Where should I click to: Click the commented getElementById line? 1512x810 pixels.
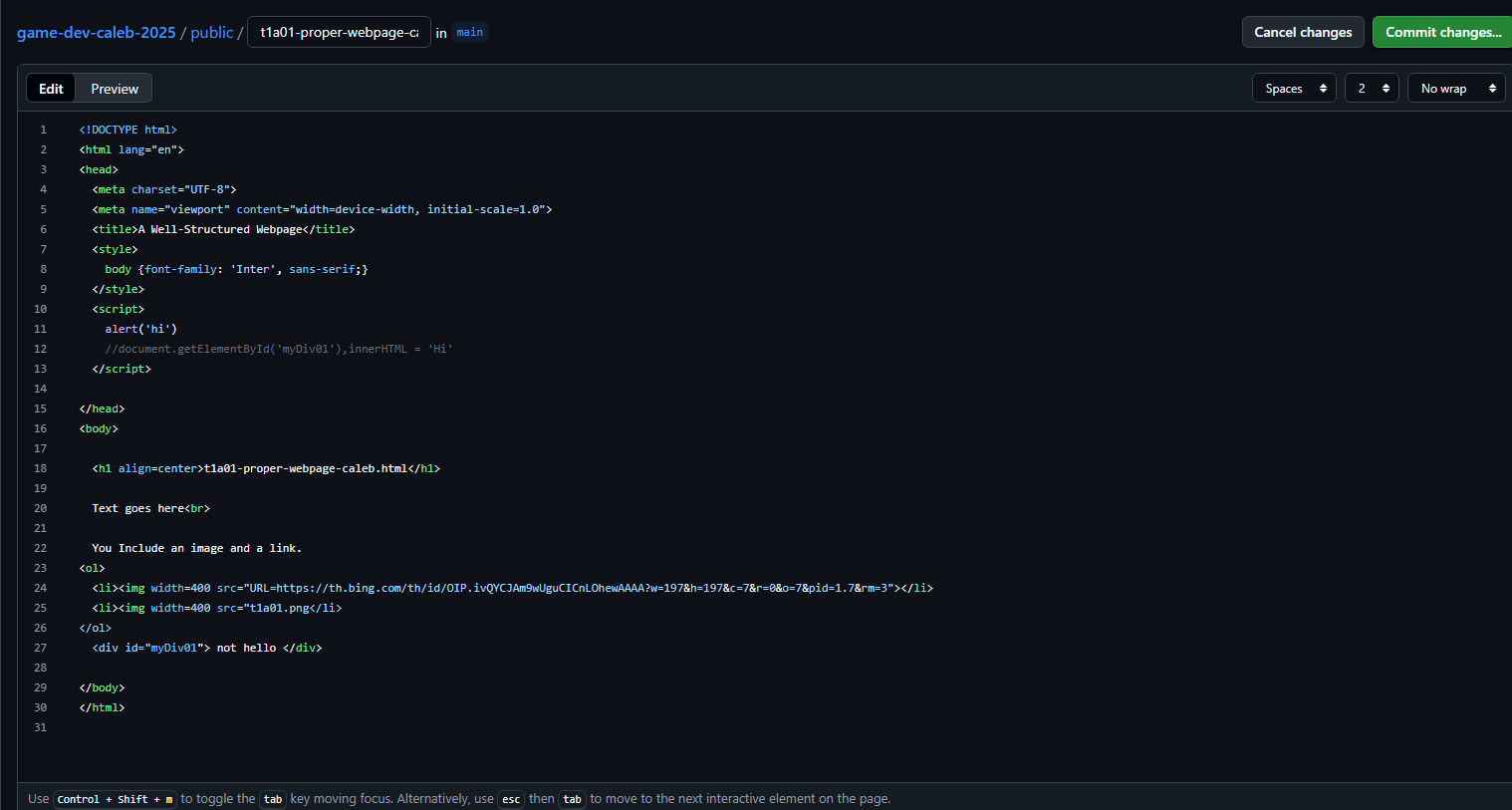point(279,349)
